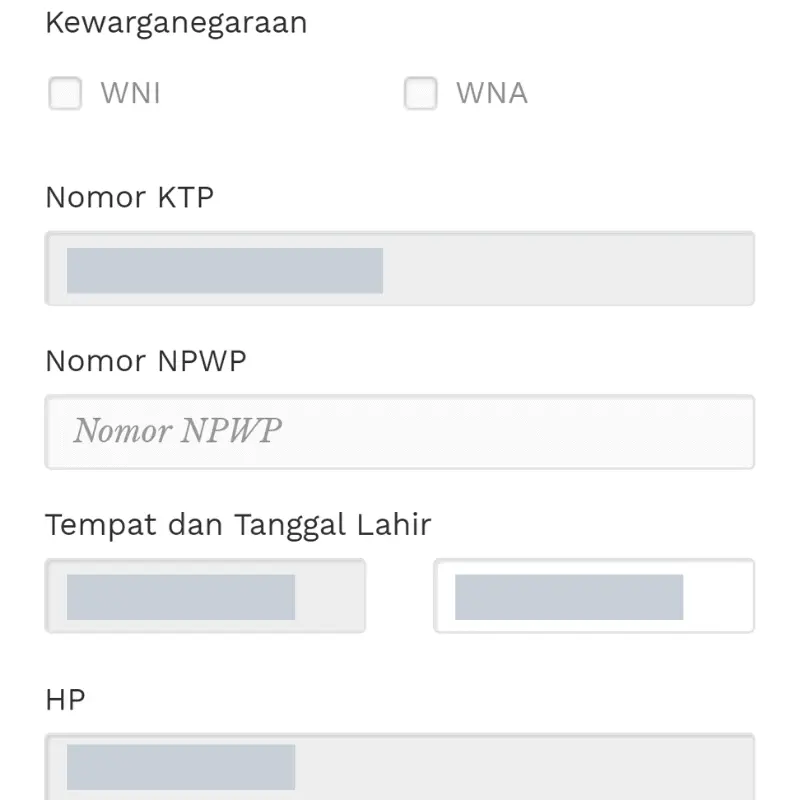Click the Nomor NPWP label
800x800 pixels.
145,361
